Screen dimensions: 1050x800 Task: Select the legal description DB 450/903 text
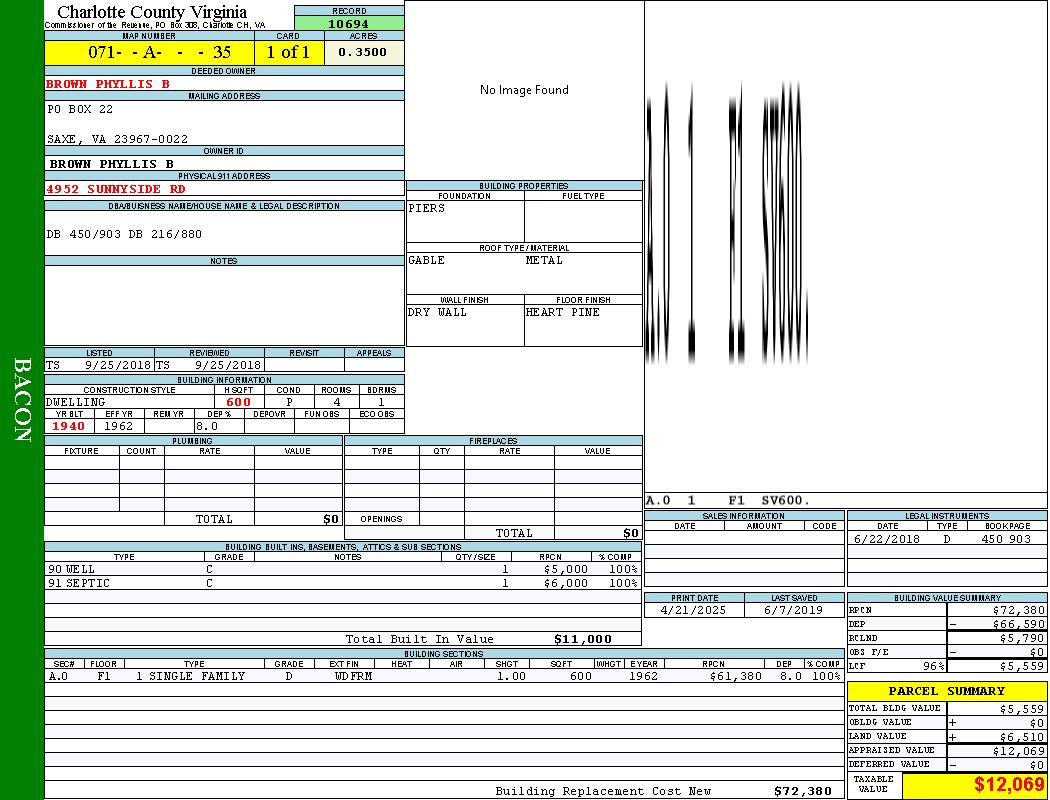124,234
